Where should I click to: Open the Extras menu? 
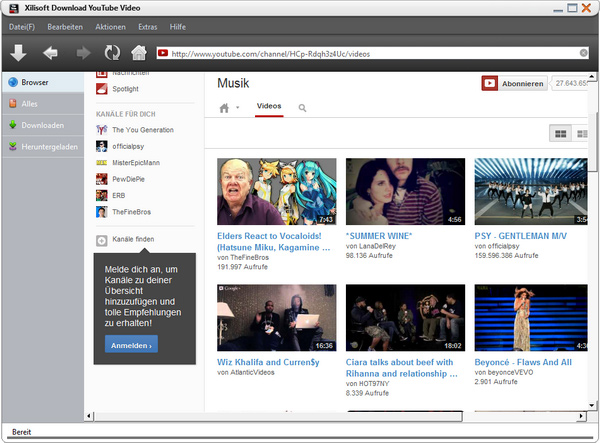[148, 27]
